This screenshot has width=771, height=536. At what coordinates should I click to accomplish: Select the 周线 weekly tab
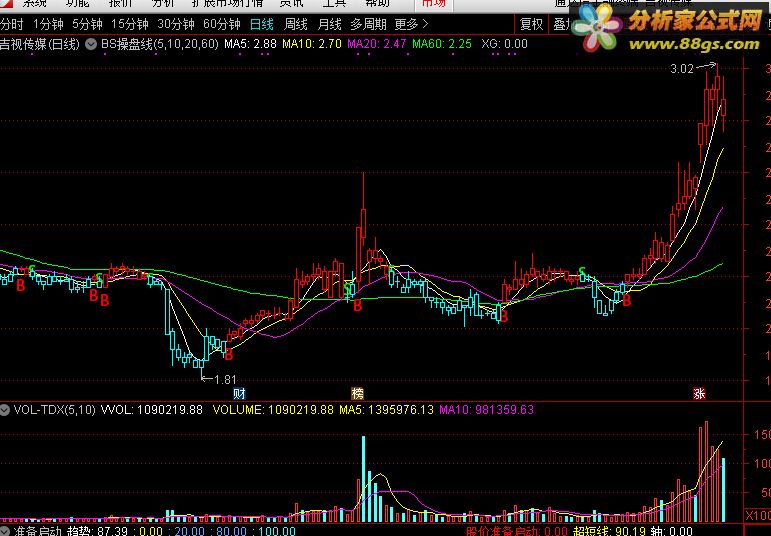click(x=296, y=24)
